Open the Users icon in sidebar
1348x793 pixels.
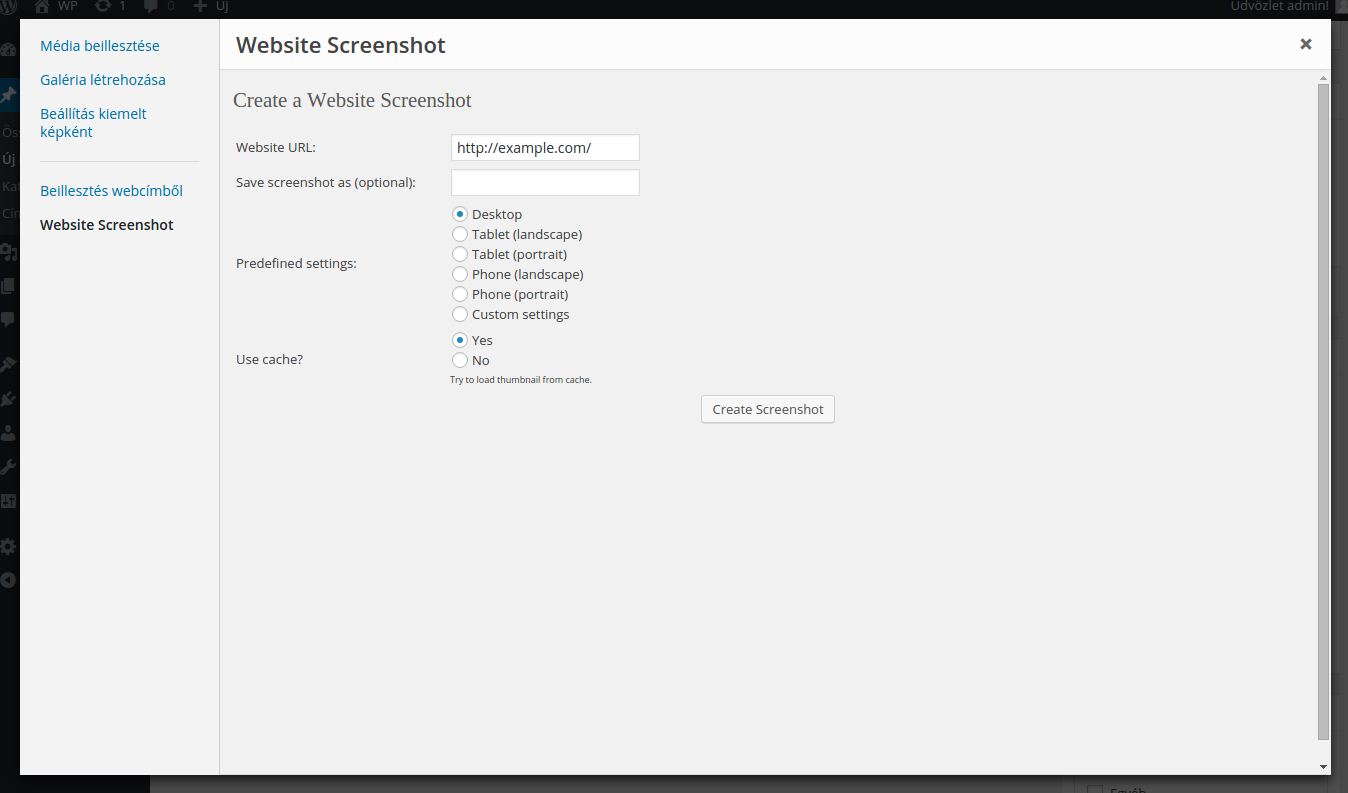[8, 433]
